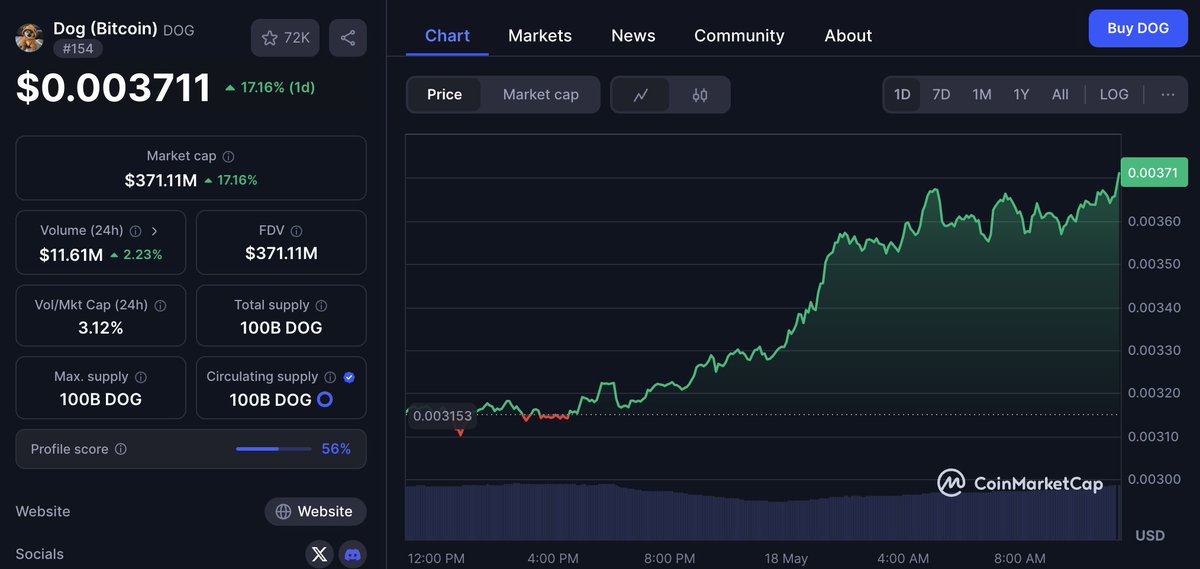
Task: Show Circulating supply info icon
Action: click(330, 377)
